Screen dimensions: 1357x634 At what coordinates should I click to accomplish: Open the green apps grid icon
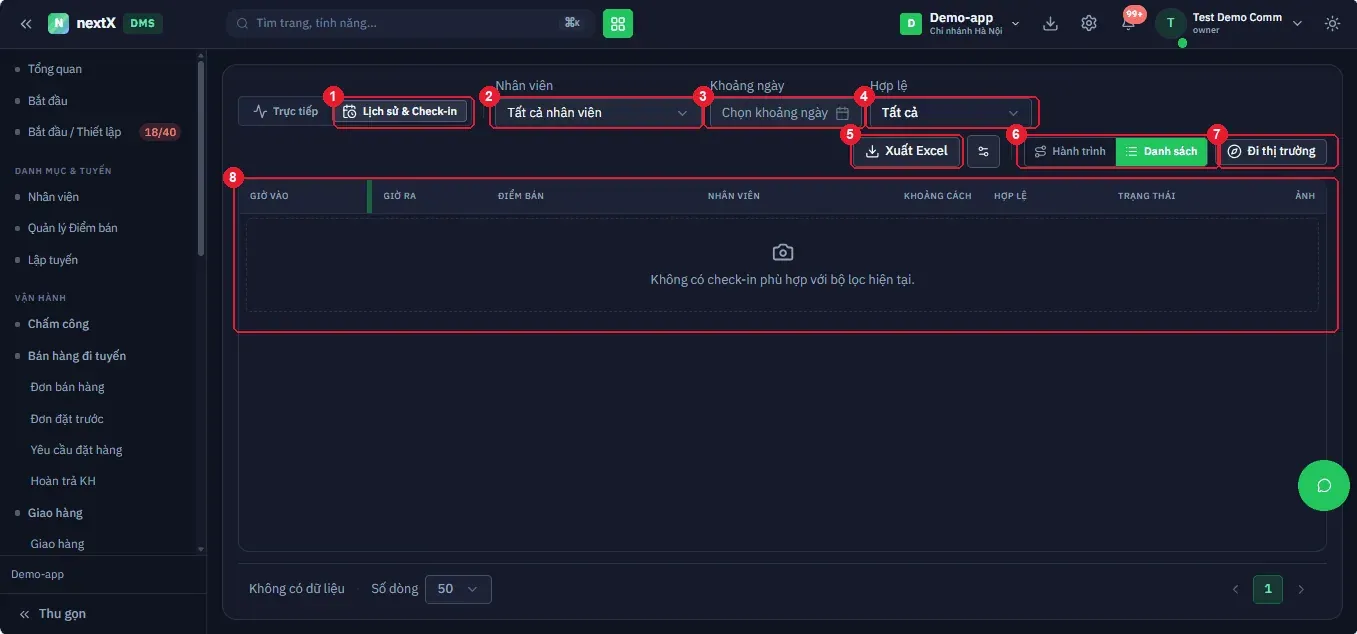coord(618,23)
